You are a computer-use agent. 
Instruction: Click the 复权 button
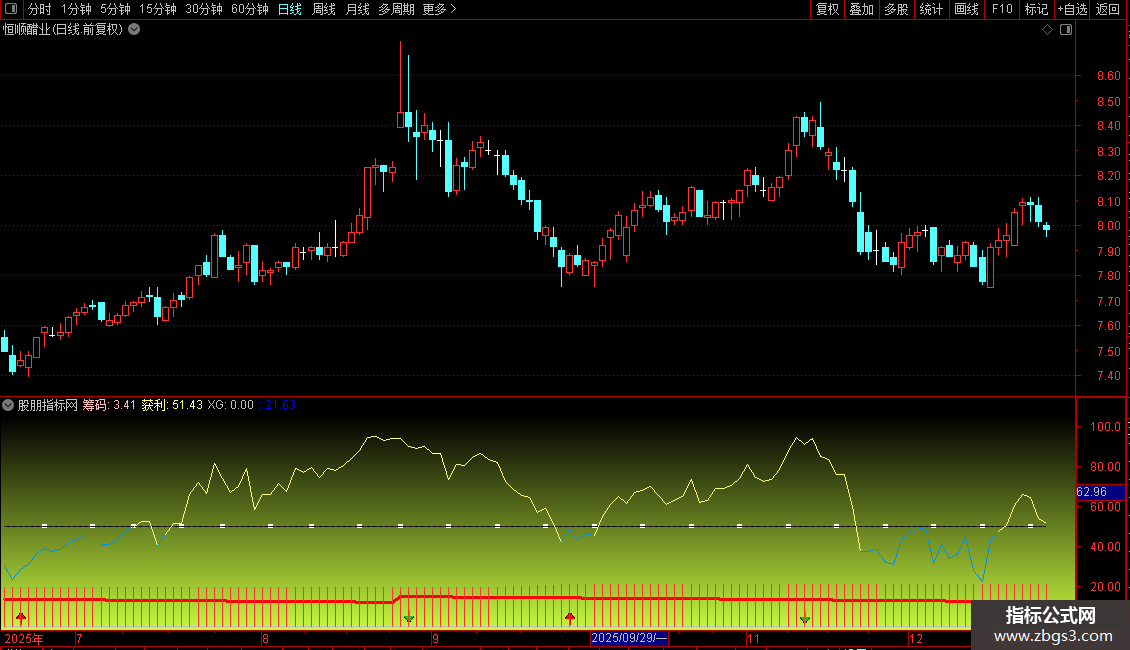tap(827, 9)
